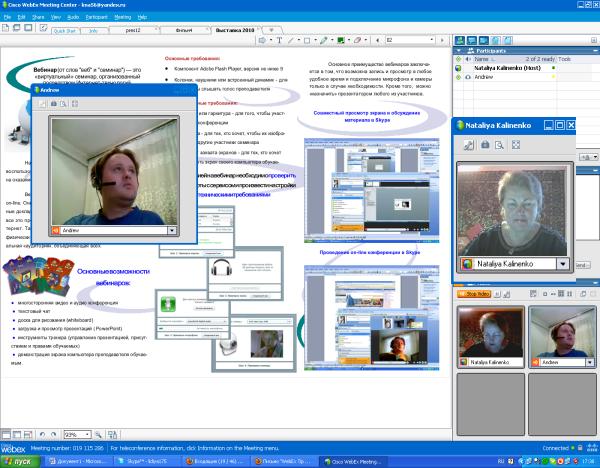Click the zoom magnifier icon in the bottom toolbar
Image resolution: width=600 pixels, height=468 pixels.
tap(98, 435)
